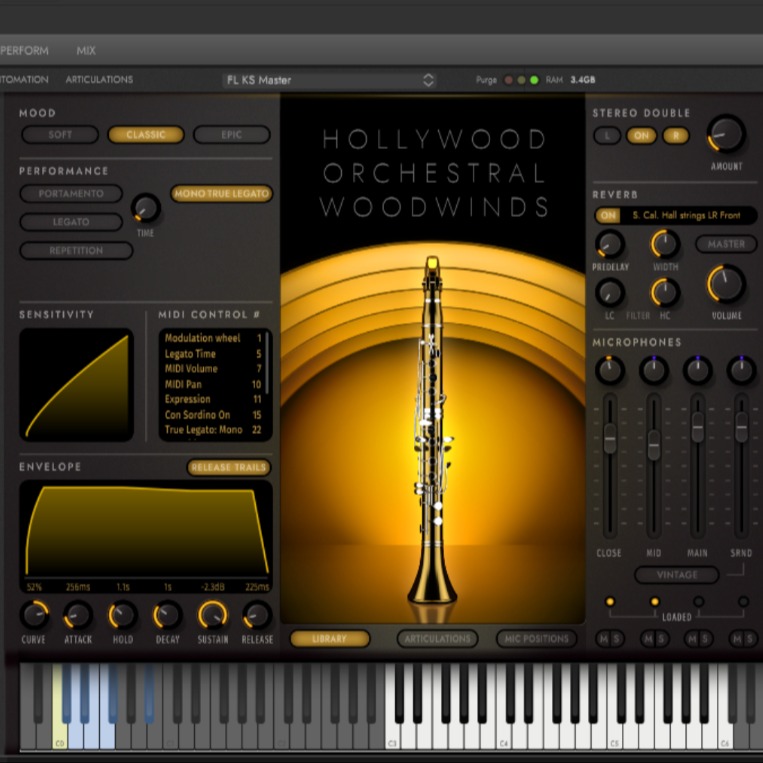Open the Articulations menu in top bar

pos(99,80)
